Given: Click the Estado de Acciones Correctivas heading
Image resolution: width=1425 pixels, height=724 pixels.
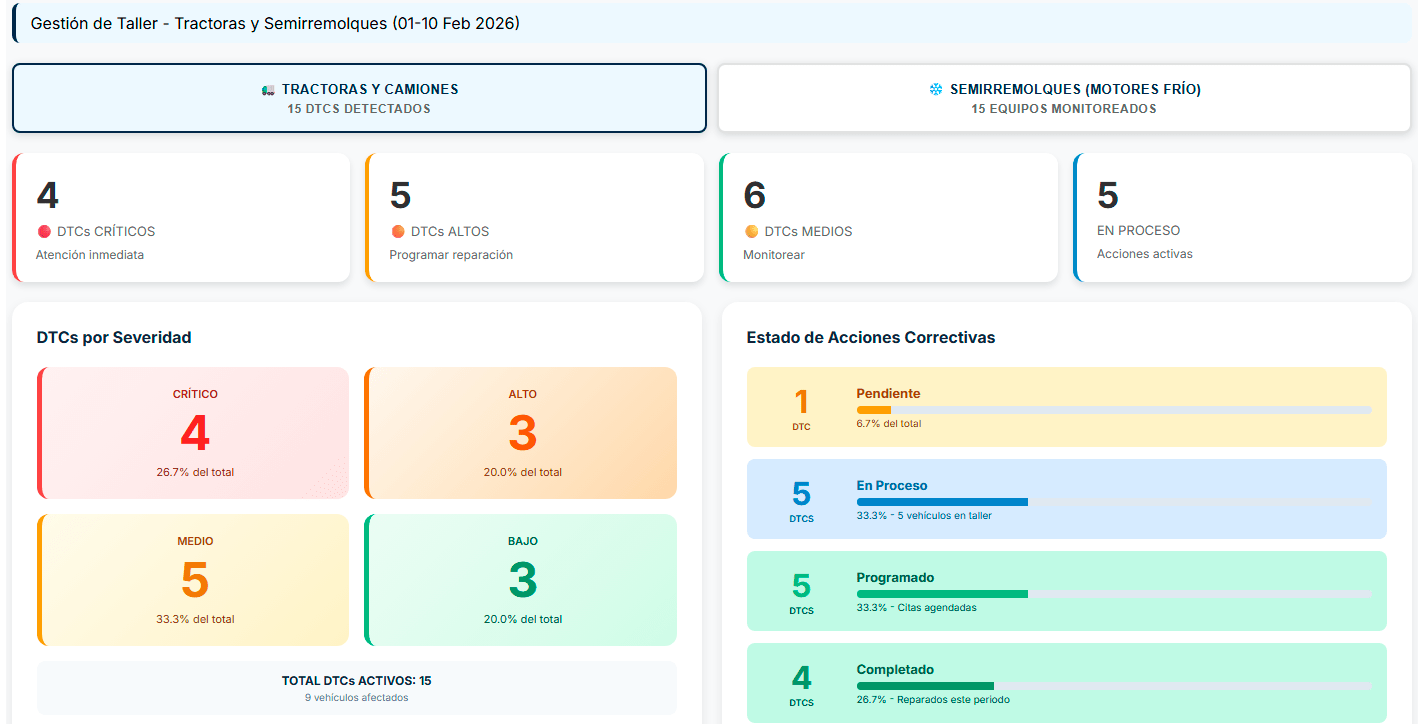Looking at the screenshot, I should [x=870, y=338].
